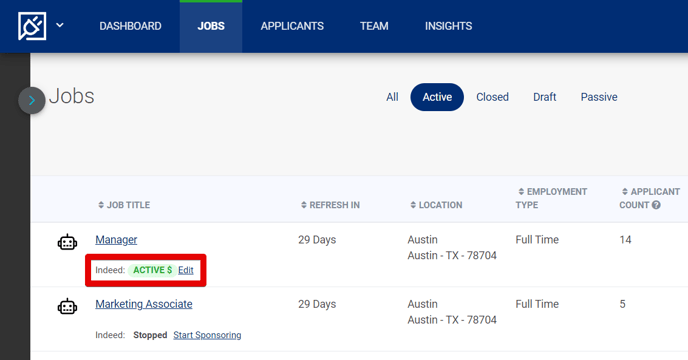Select the Active jobs filter
This screenshot has width=688, height=360.
coord(437,97)
